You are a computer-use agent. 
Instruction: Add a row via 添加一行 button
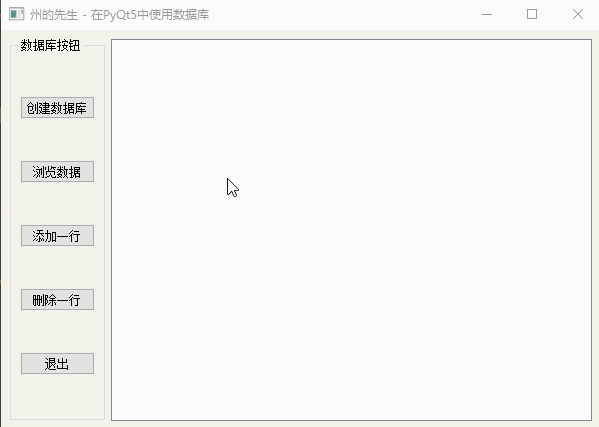(57, 235)
